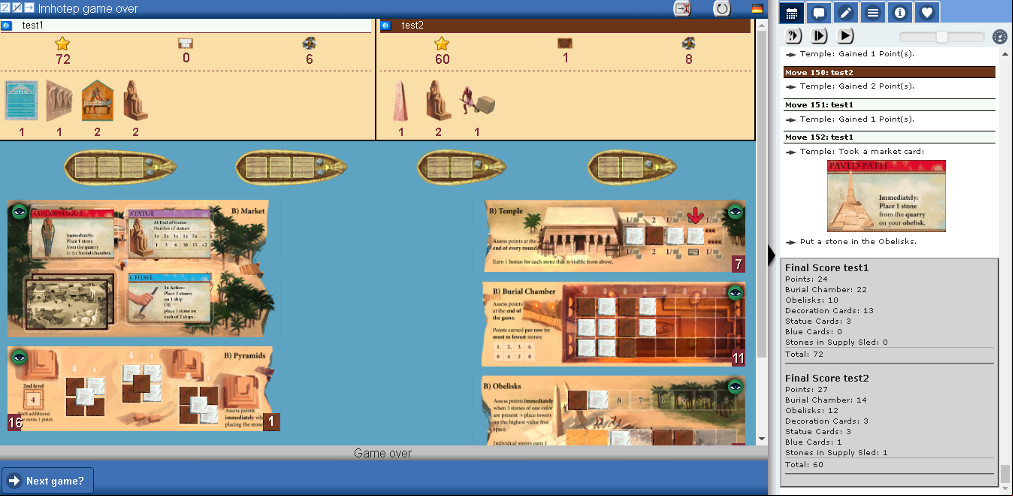The height and width of the screenshot is (496, 1013).
Task: Click the Temple score 7 badge
Action: pos(738,264)
